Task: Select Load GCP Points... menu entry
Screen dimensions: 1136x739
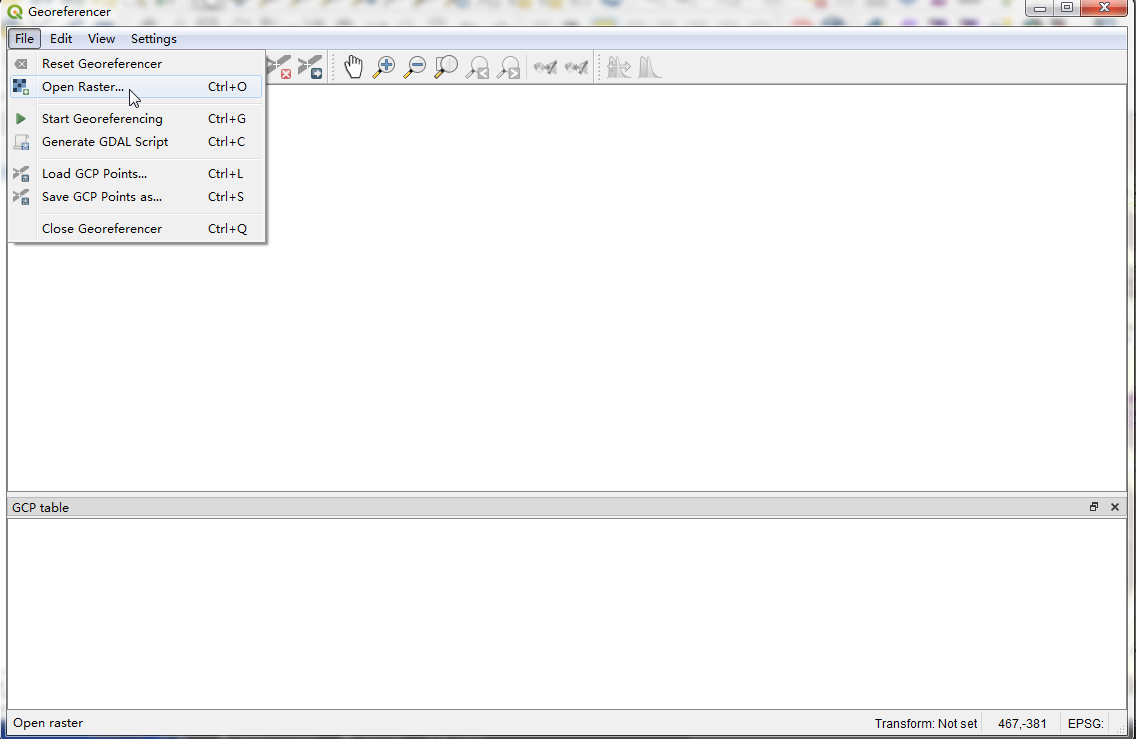Action: pos(136,174)
